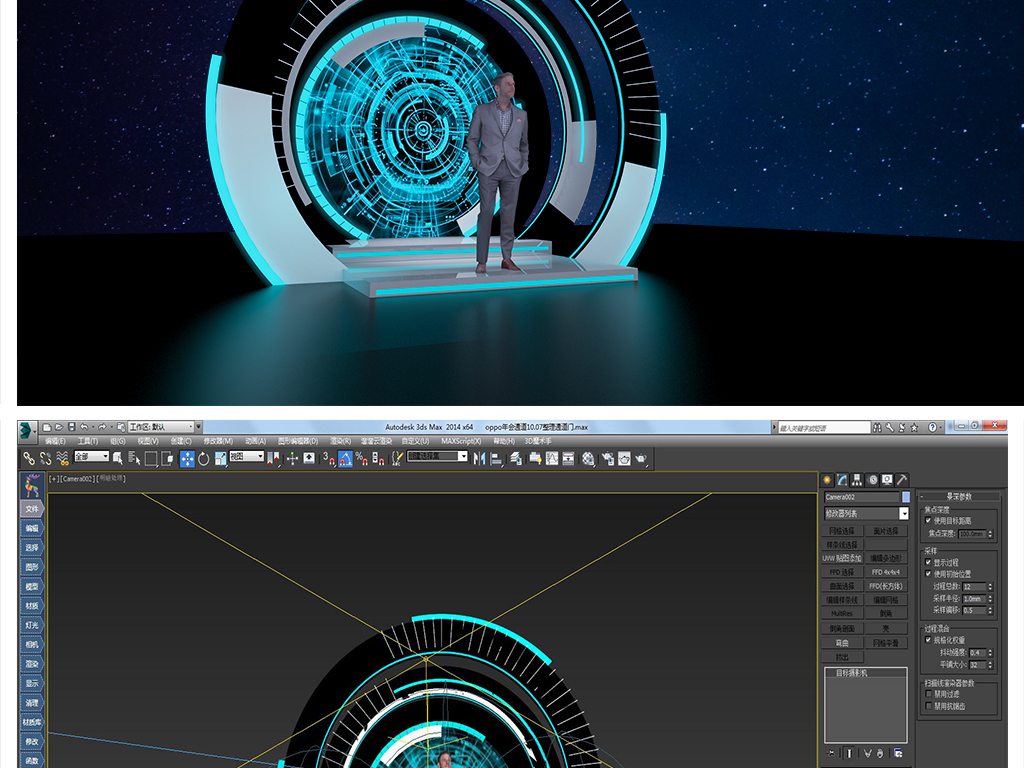Viewport: 1024px width, 768px height.
Task: Open the Utilities hammer panel tab
Action: pos(902,480)
